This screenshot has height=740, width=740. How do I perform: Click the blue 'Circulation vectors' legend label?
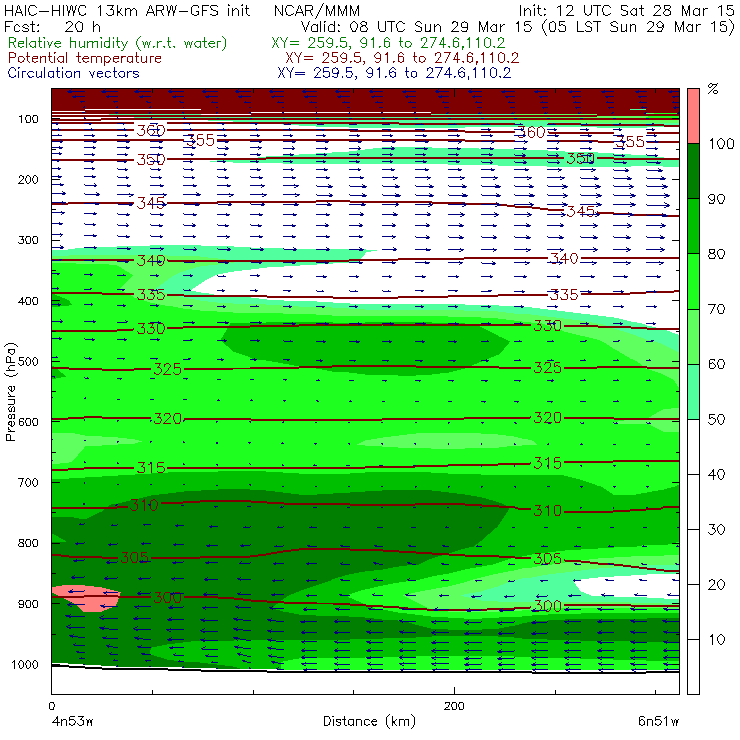click(74, 73)
